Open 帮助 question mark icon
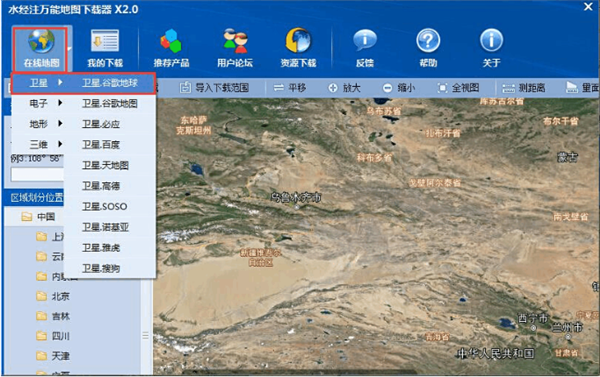The height and width of the screenshot is (377, 600). click(428, 40)
